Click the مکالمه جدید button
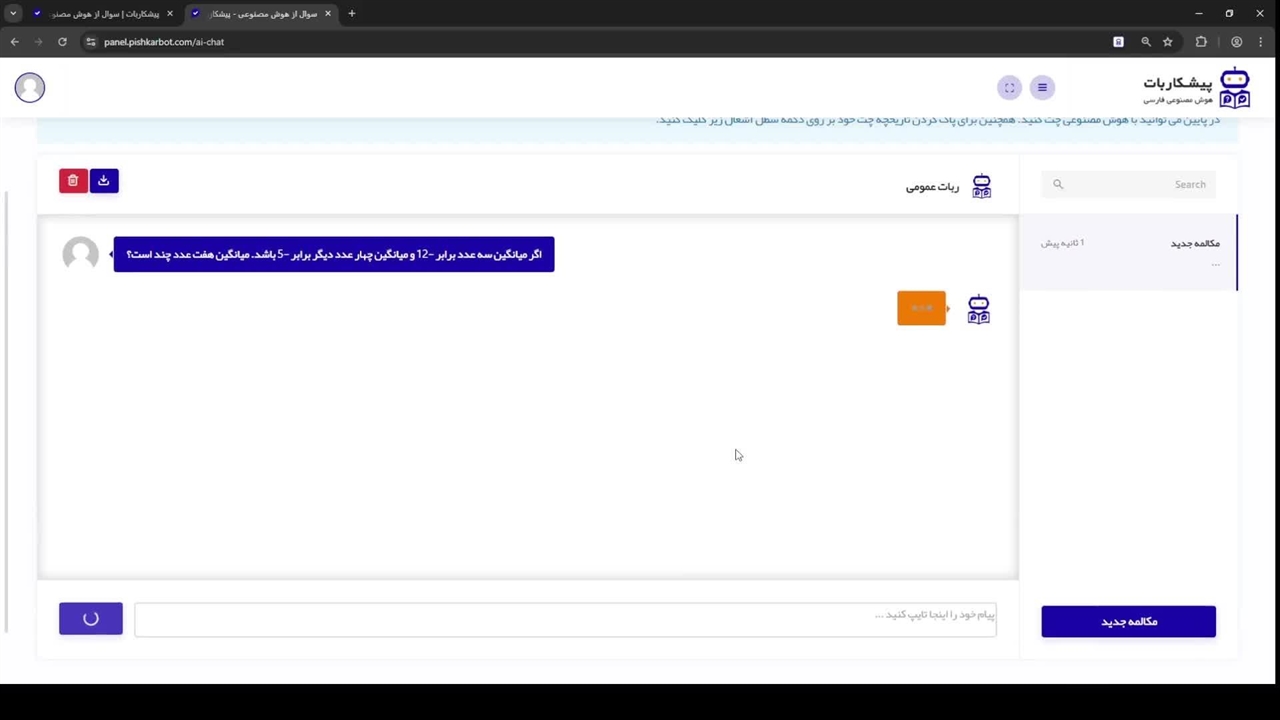The height and width of the screenshot is (720, 1280). pos(1128,622)
